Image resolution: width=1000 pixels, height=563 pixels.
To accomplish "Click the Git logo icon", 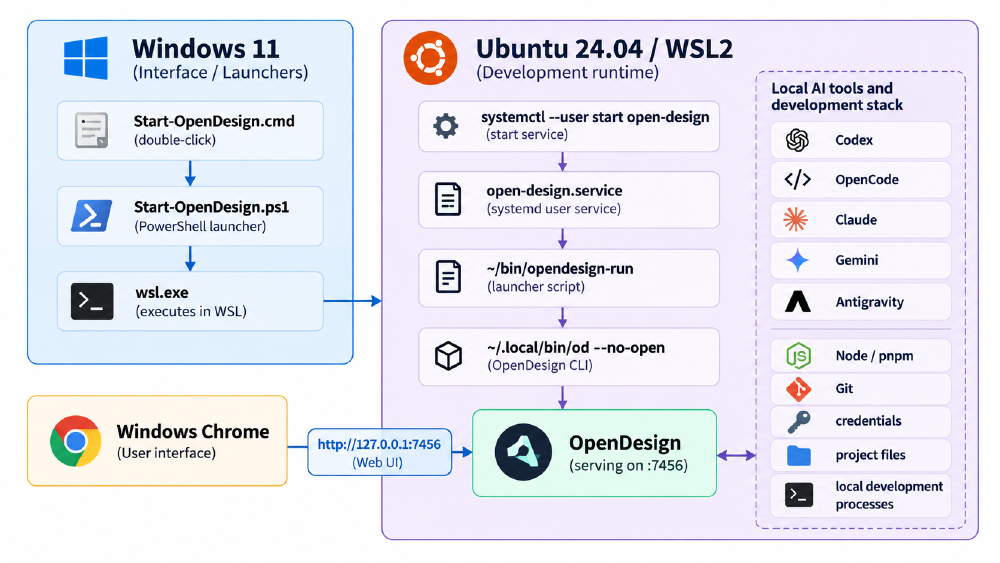I will click(798, 388).
